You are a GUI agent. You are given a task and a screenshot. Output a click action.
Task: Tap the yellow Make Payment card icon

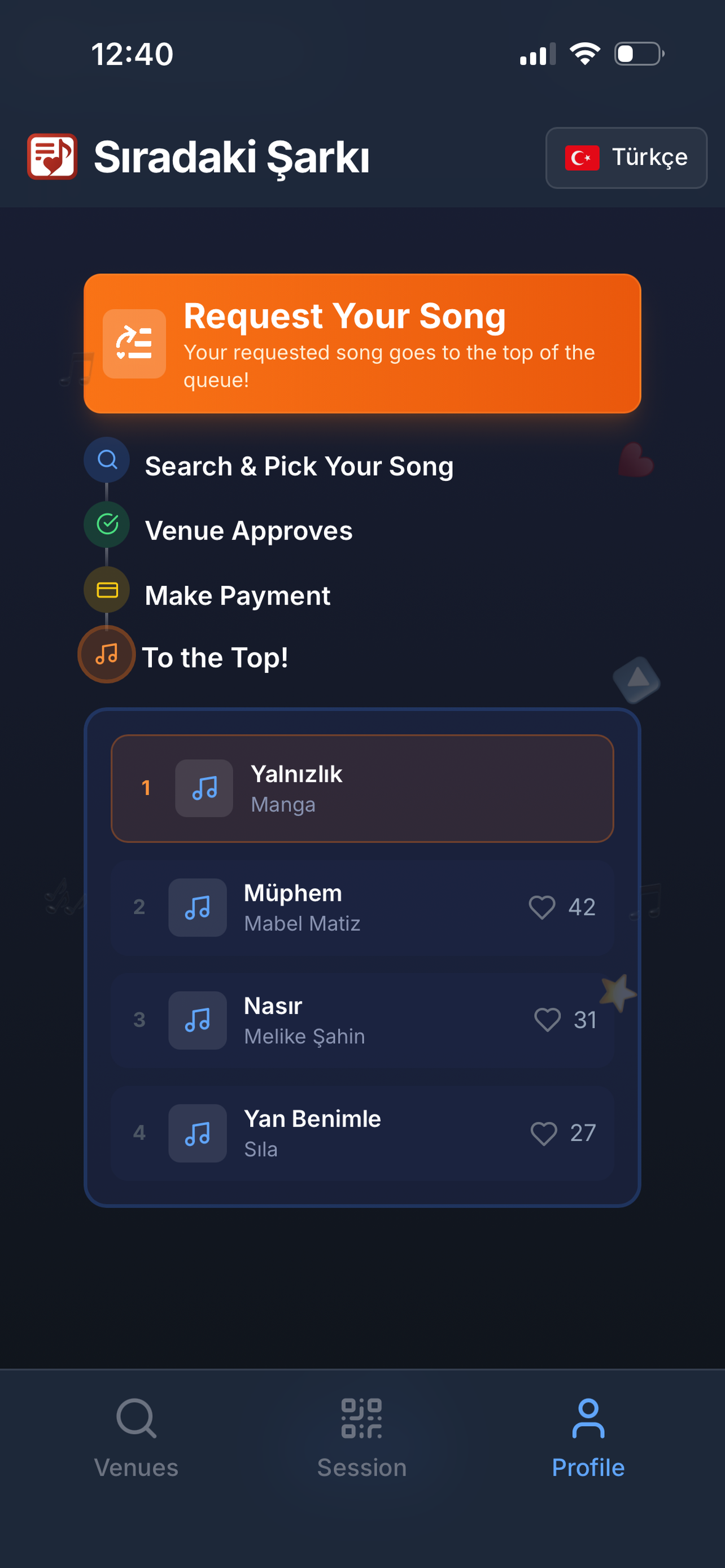click(x=107, y=589)
